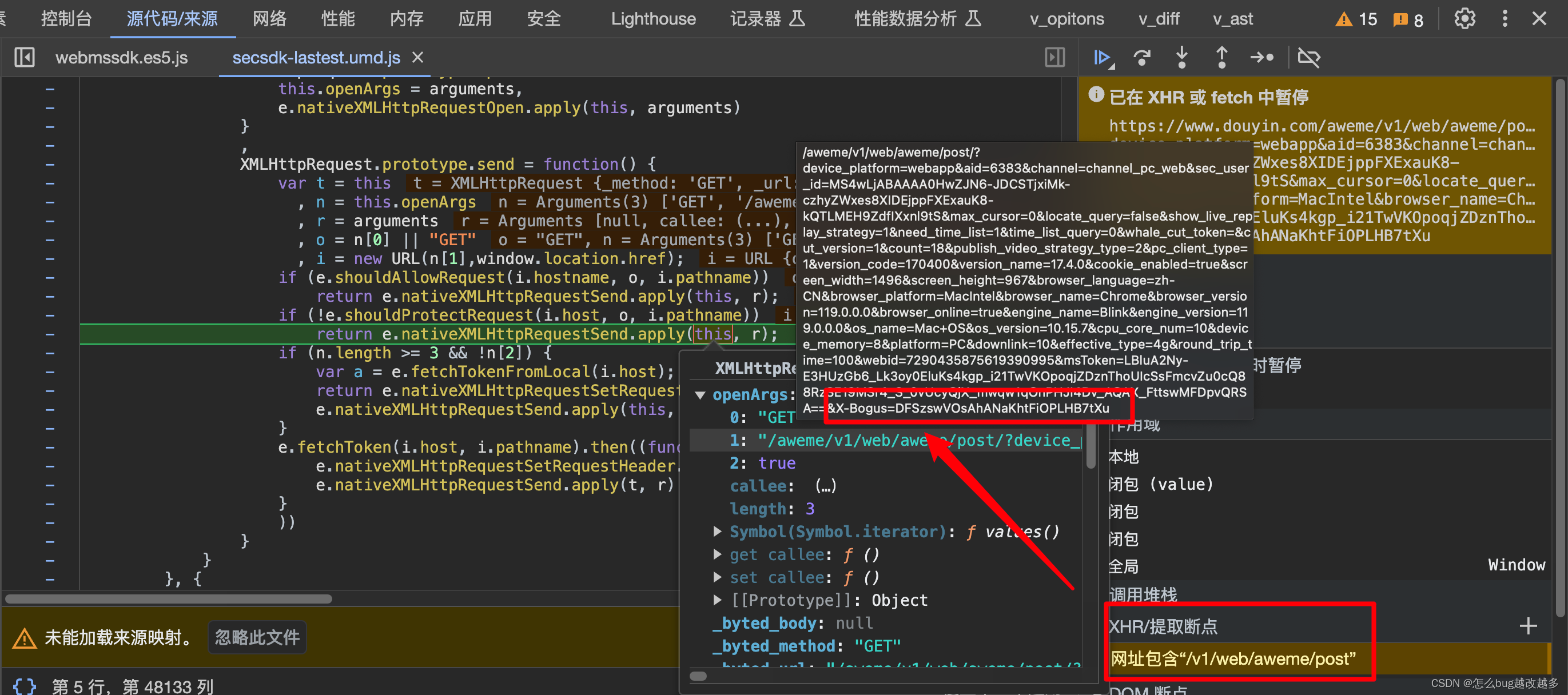Click the Step out of function arrow
This screenshot has width=1568, height=695.
tap(1221, 58)
